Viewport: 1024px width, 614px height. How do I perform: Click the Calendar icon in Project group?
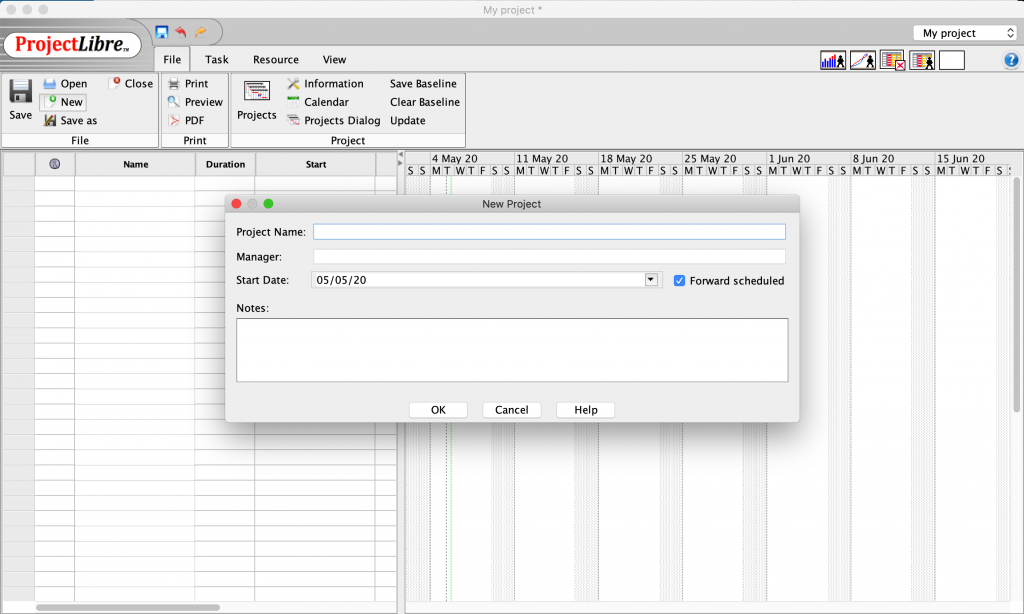294,102
